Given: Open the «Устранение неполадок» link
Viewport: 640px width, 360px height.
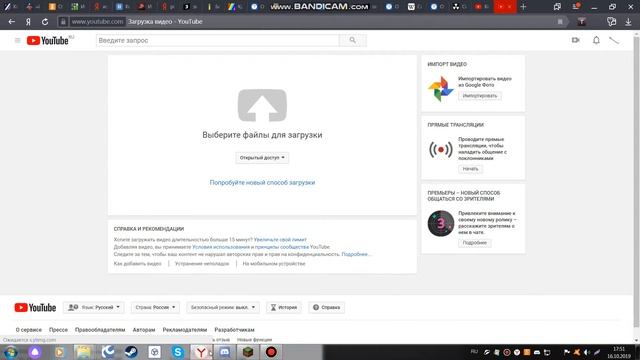Looking at the screenshot, I should pos(202,264).
